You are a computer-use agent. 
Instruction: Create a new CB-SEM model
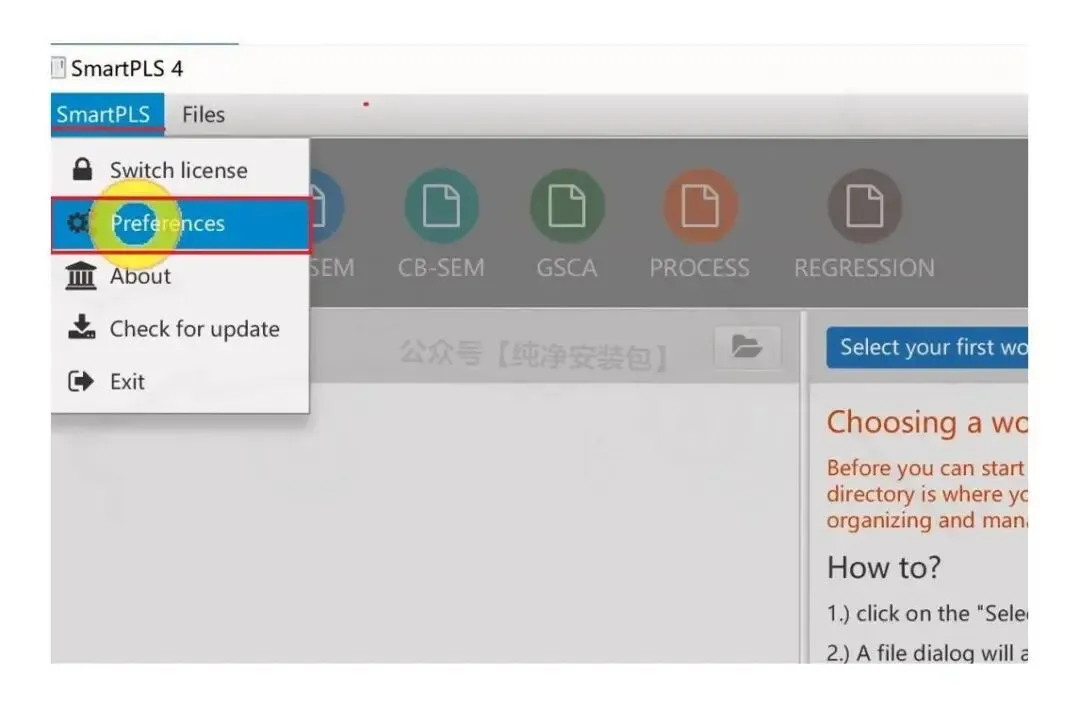pyautogui.click(x=441, y=205)
